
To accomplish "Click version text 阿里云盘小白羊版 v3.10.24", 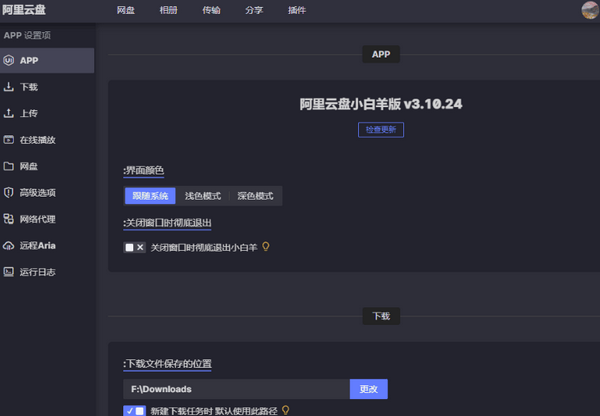I will pos(381,104).
